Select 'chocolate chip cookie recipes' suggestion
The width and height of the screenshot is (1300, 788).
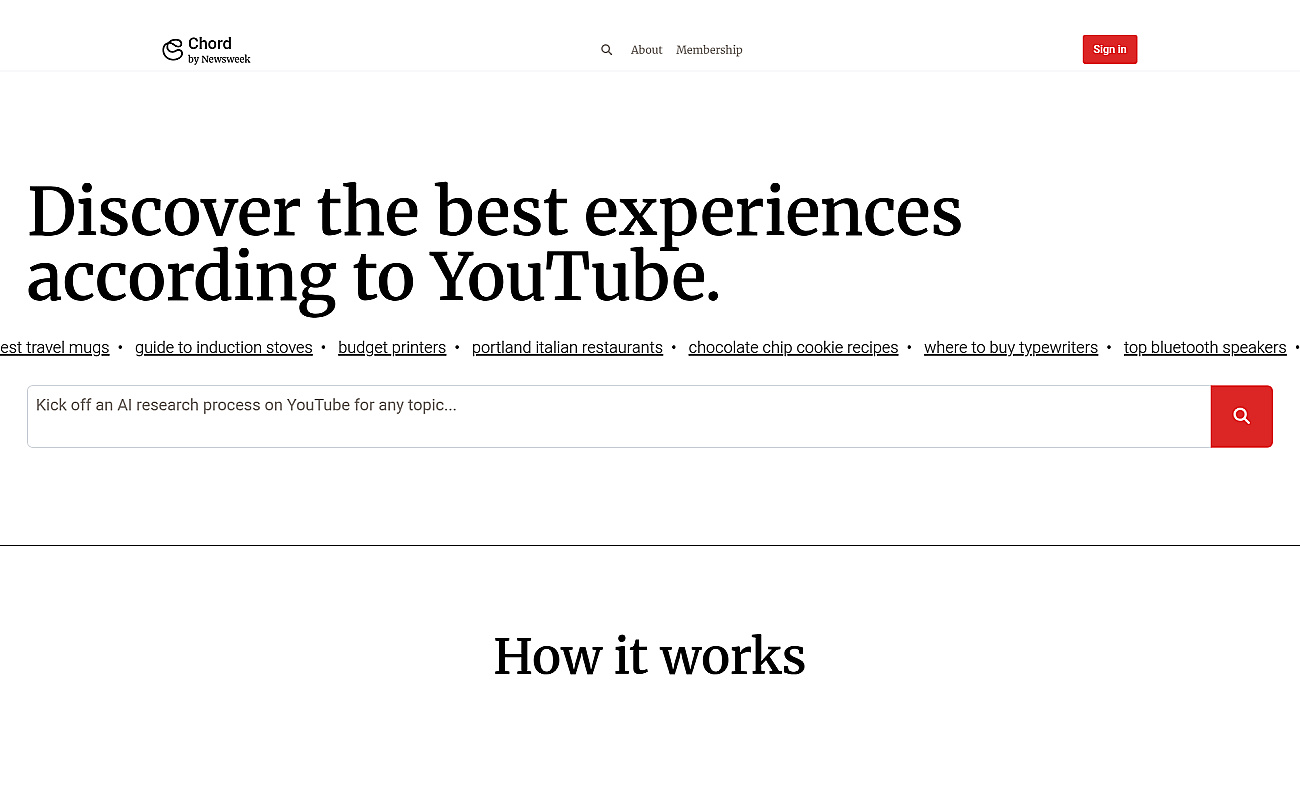(793, 347)
